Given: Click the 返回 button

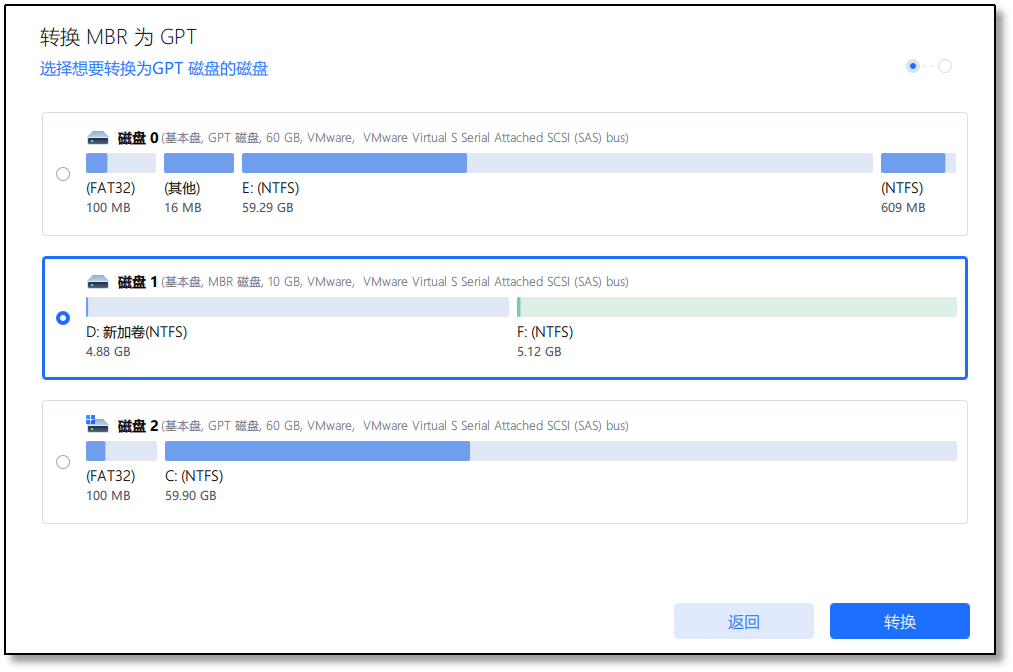Looking at the screenshot, I should (743, 621).
